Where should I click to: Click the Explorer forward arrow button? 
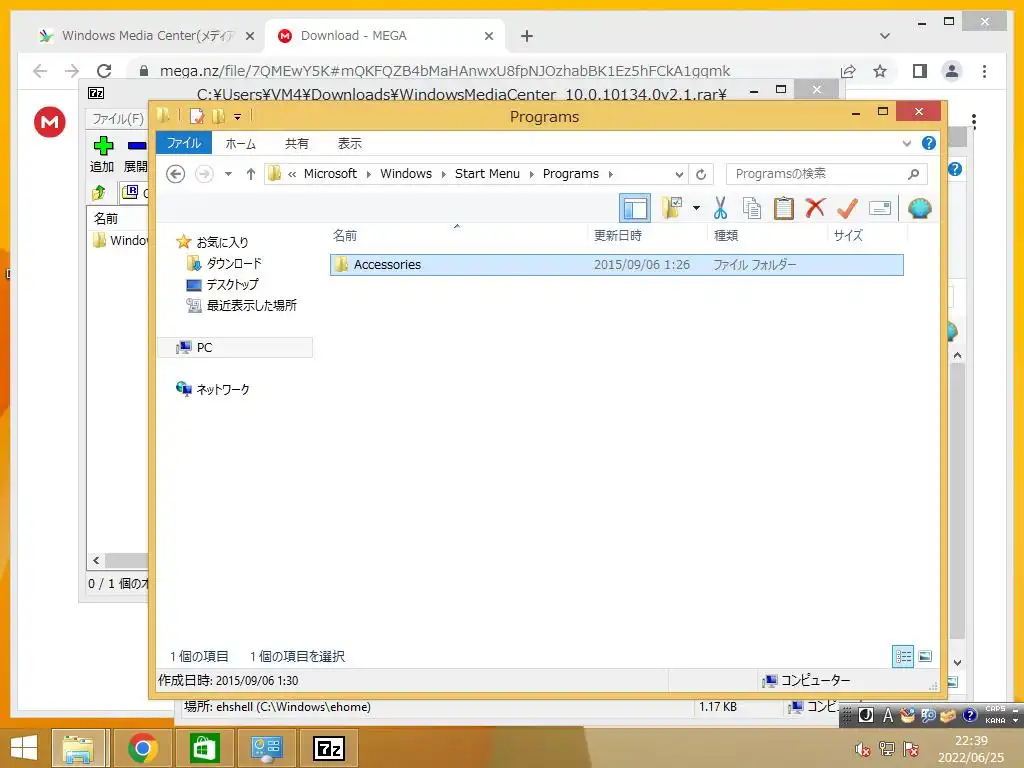[204, 174]
